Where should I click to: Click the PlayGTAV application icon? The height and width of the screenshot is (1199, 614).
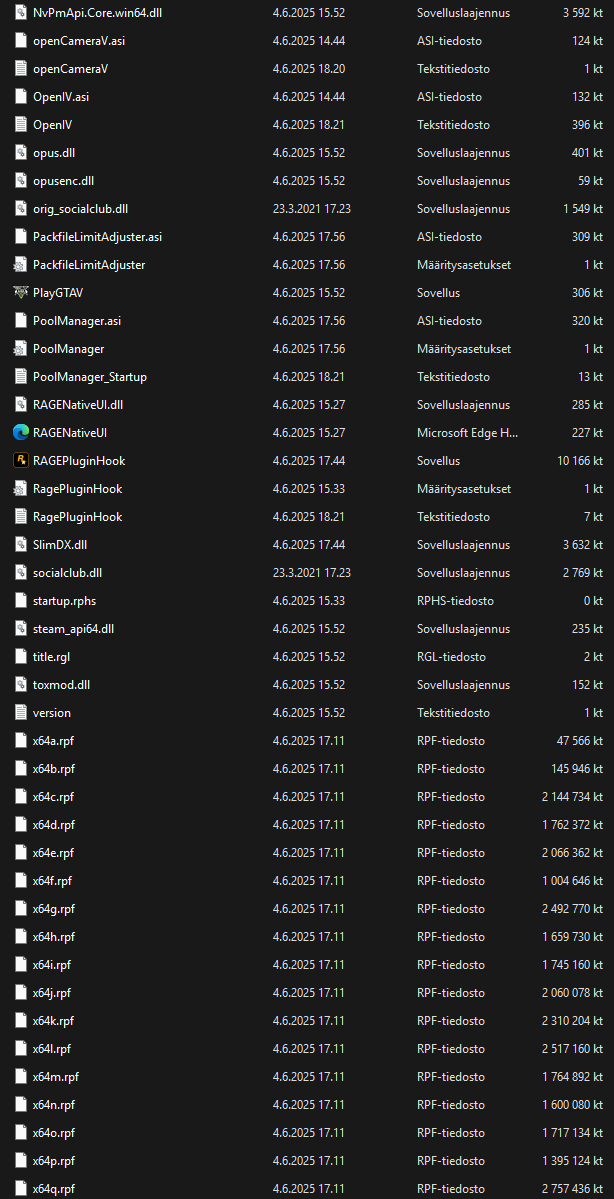(20, 293)
